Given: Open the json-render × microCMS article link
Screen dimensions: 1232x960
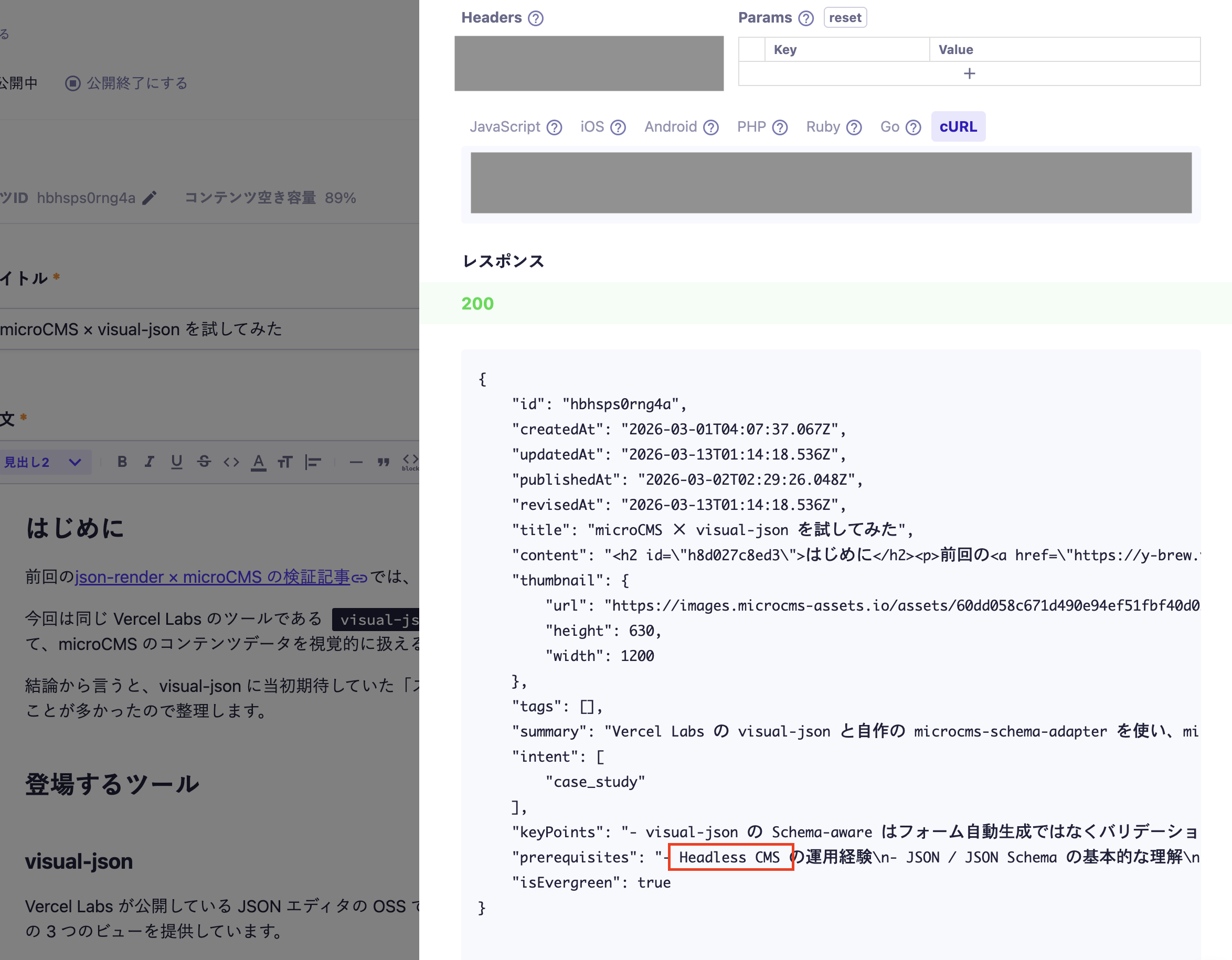Looking at the screenshot, I should tap(212, 577).
